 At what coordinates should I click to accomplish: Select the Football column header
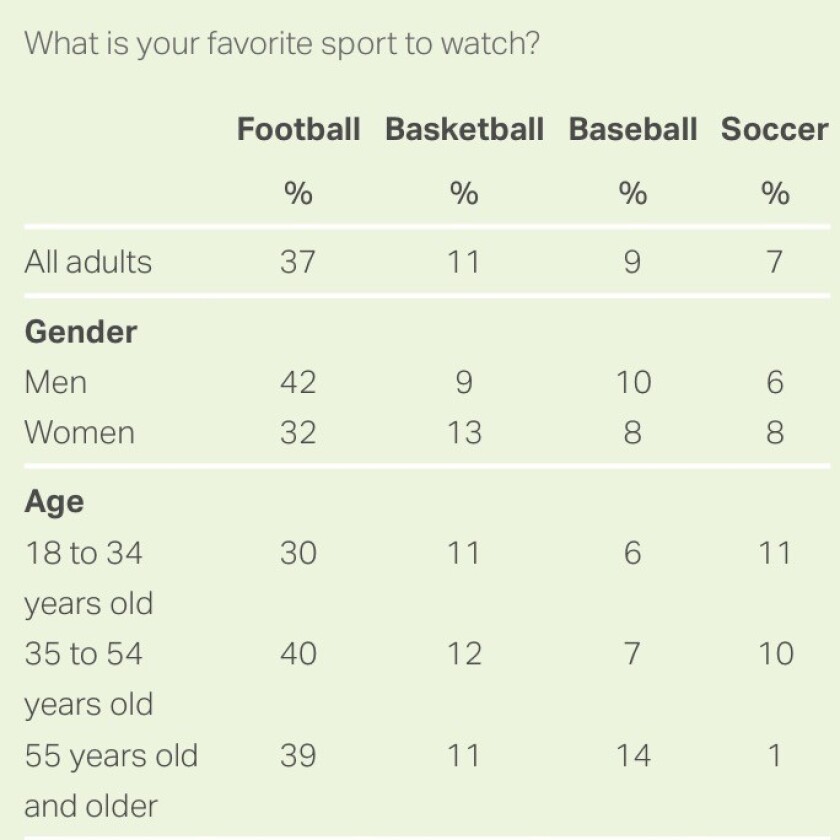298,129
